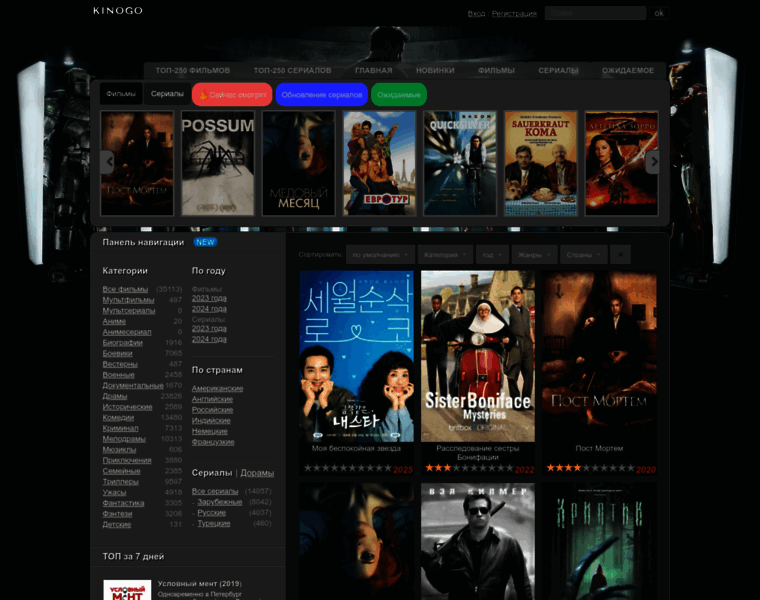760x600 pixels.
Task: Expand the Страны filter dropdown
Action: click(584, 254)
